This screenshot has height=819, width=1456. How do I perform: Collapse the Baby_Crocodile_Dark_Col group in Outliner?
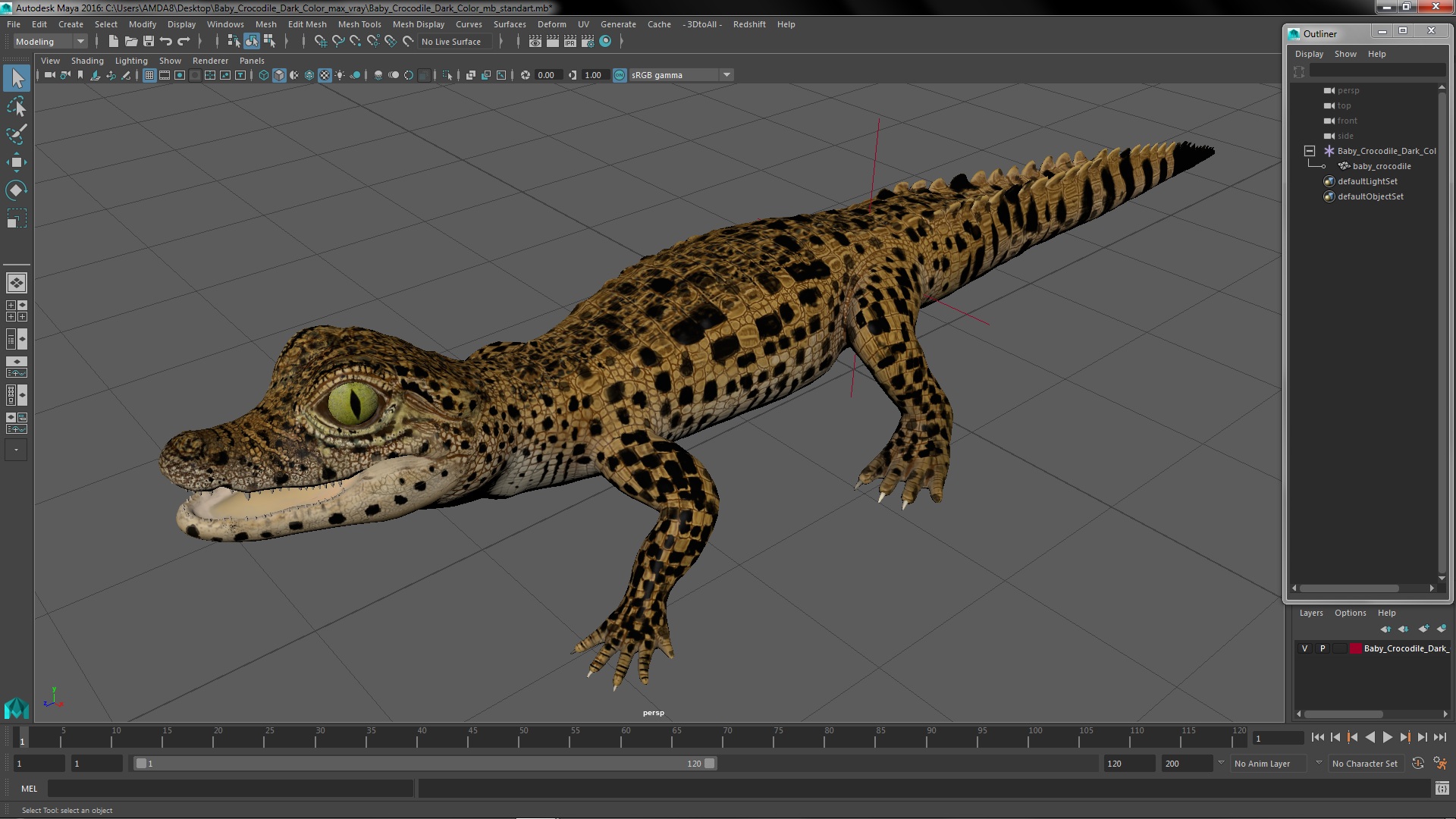pos(1310,151)
